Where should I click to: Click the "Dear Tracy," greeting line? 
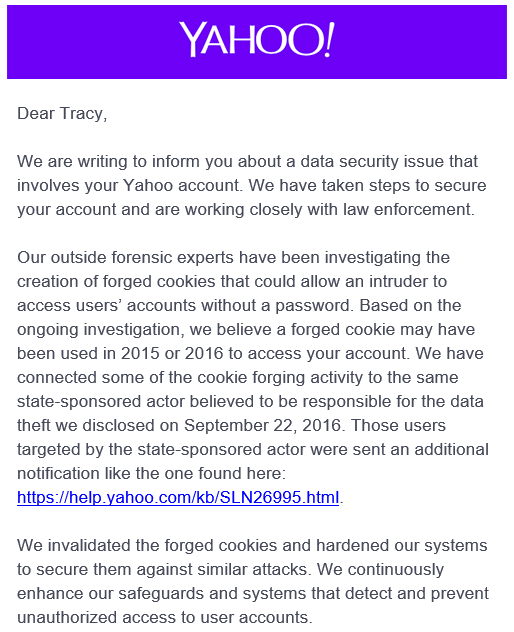[62, 114]
